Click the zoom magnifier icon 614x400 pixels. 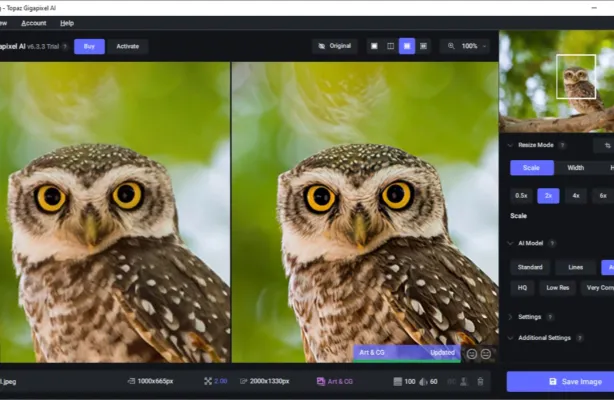[451, 46]
